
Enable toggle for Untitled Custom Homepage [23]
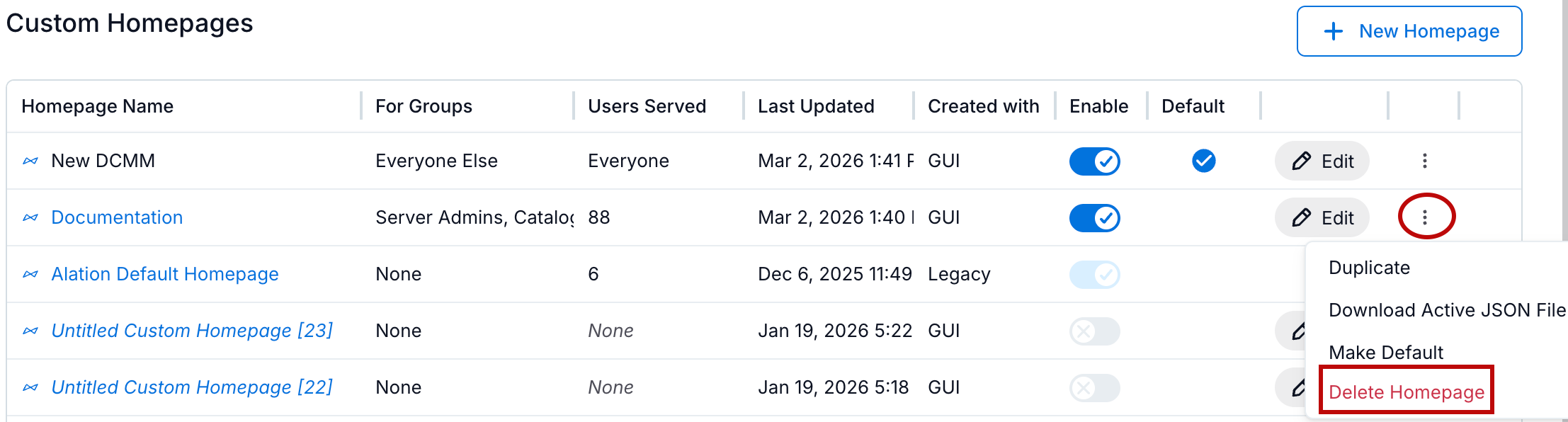[x=1094, y=330]
